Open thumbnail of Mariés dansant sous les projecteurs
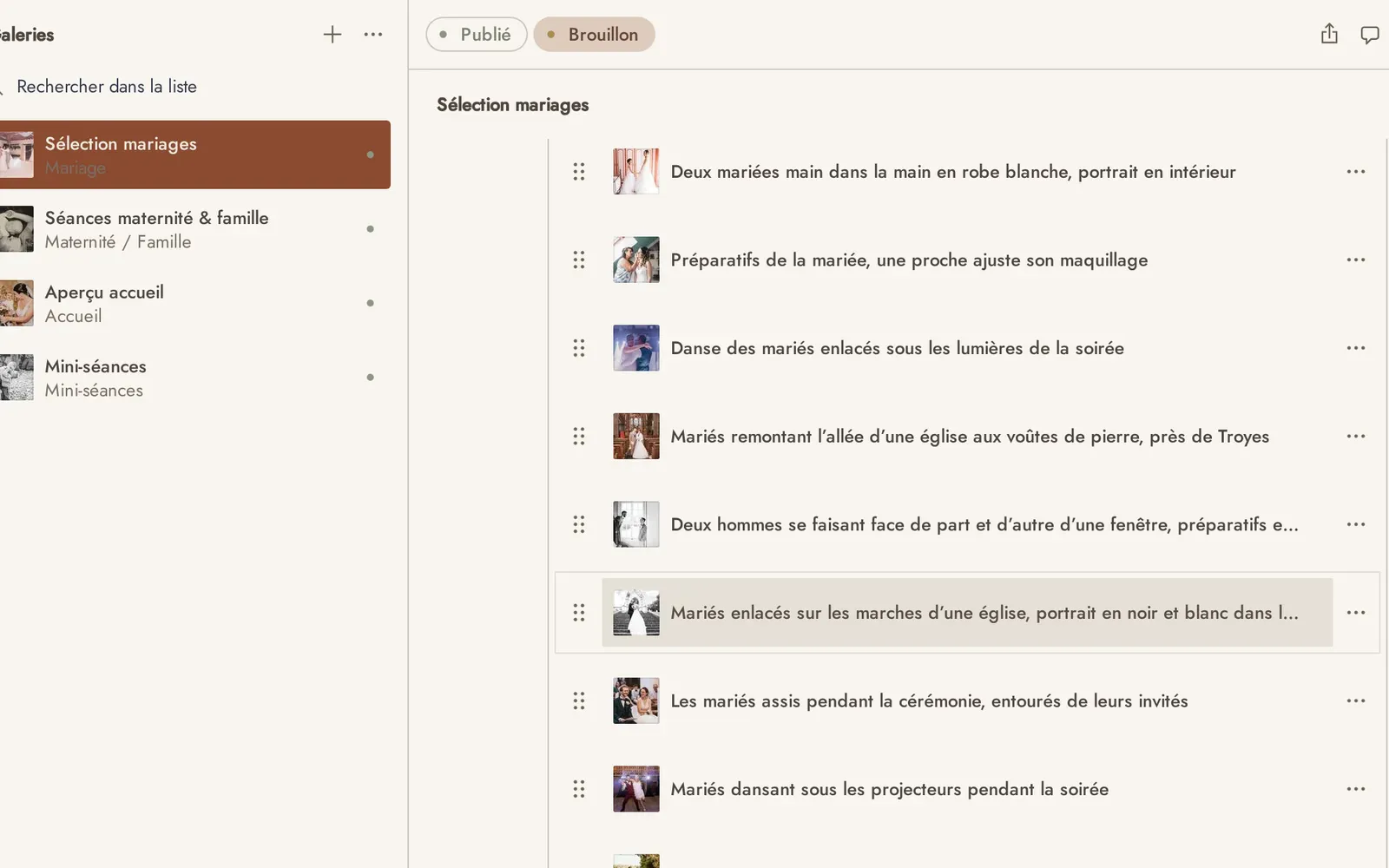 click(636, 789)
